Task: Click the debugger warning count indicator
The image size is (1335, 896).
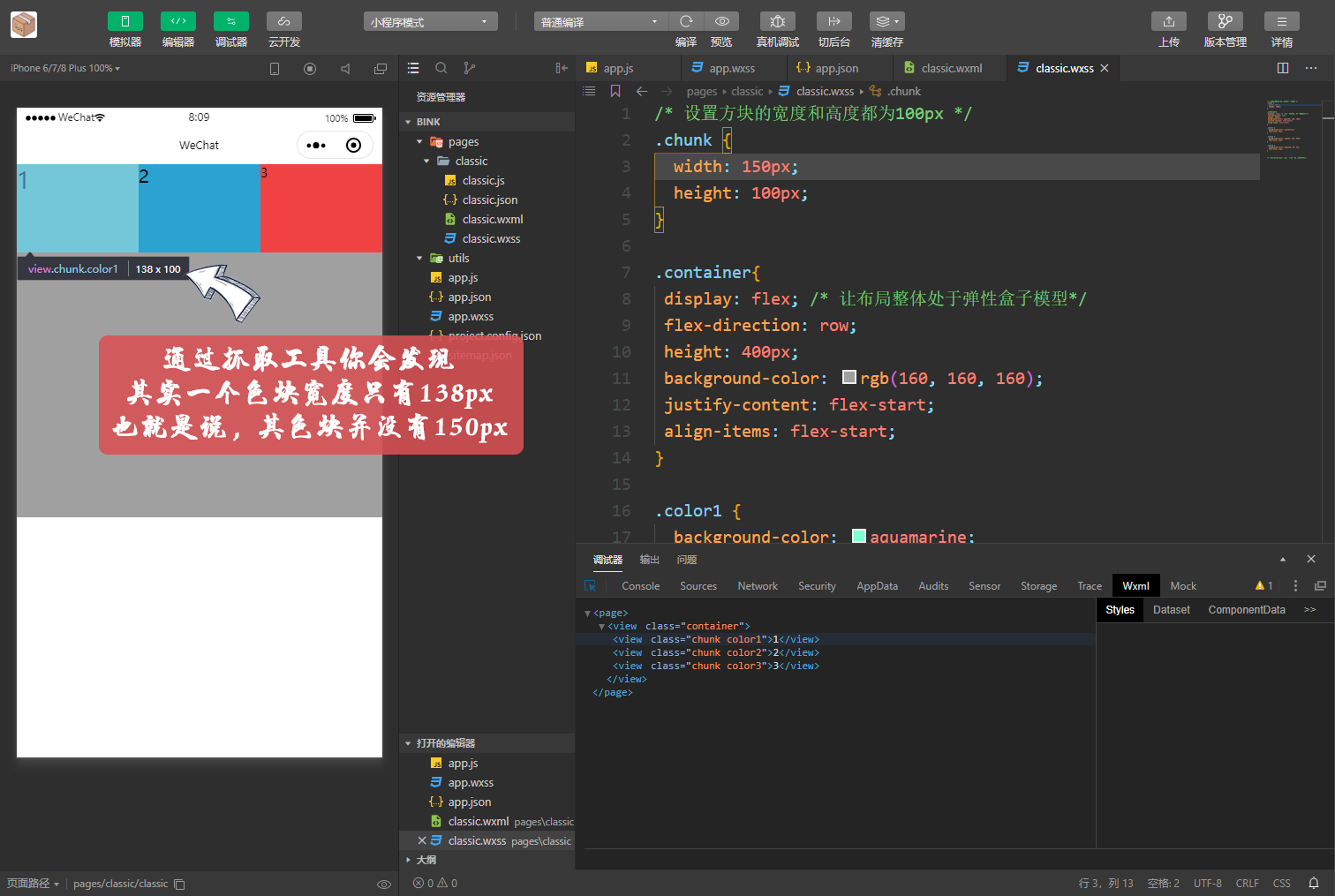Action: coord(1263,585)
